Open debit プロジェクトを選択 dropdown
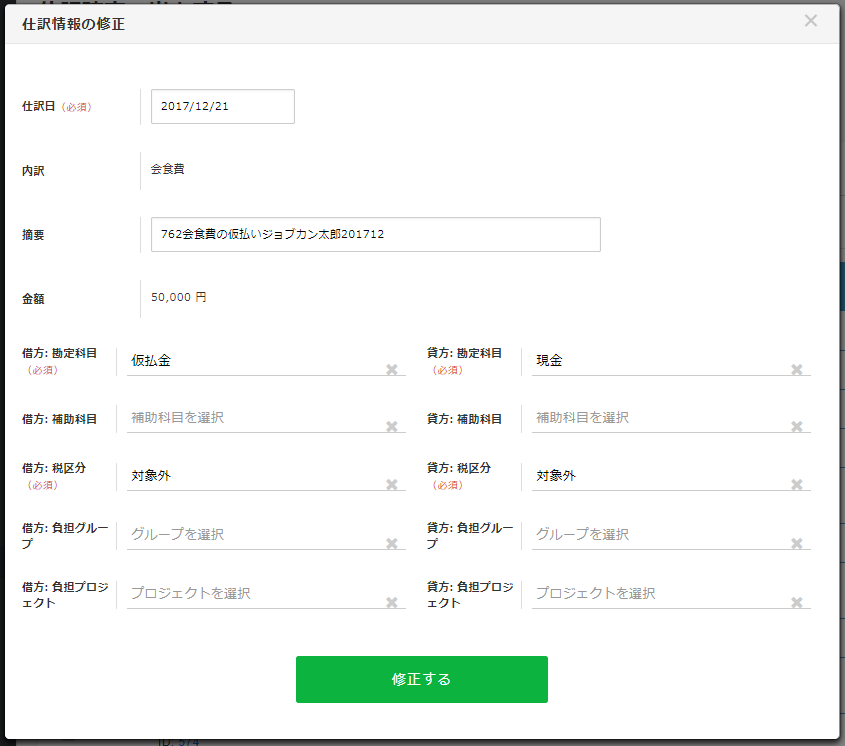The height and width of the screenshot is (746, 845). [250, 594]
